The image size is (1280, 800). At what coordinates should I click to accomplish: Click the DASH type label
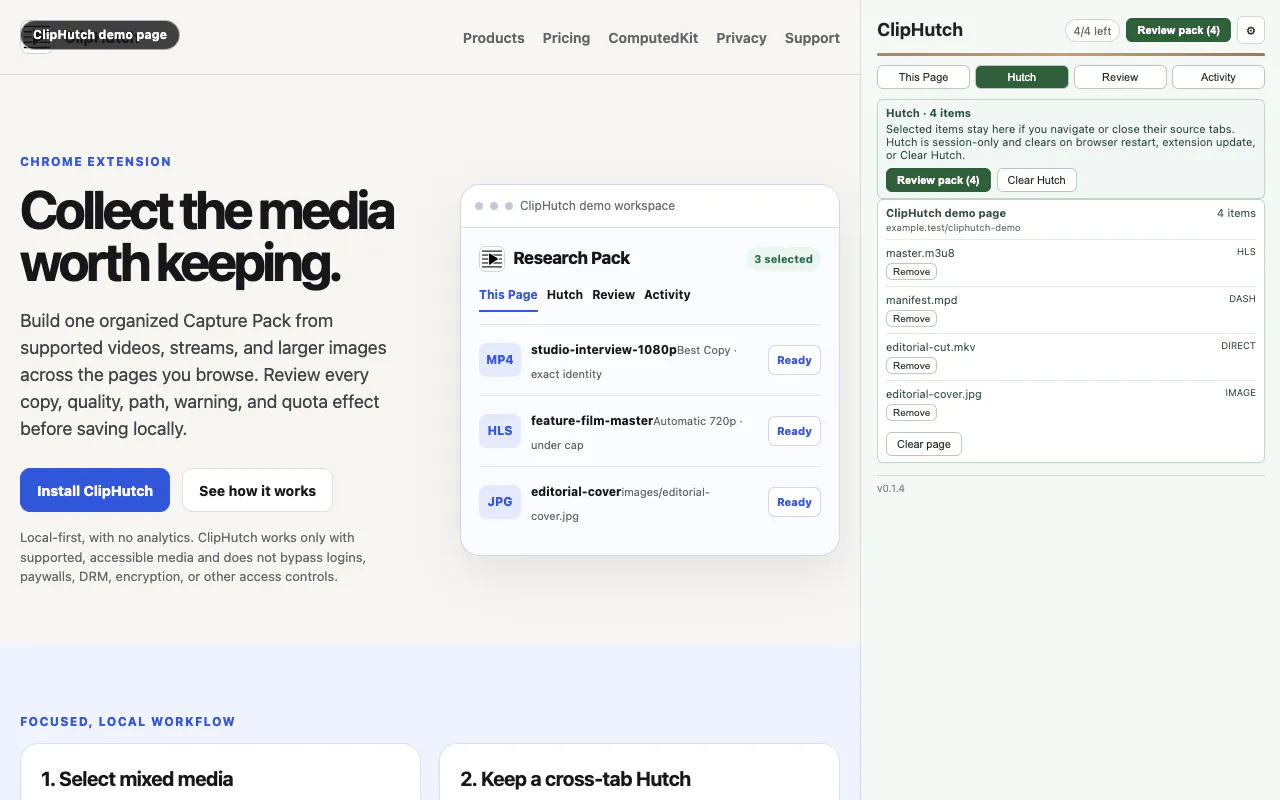click(1242, 299)
